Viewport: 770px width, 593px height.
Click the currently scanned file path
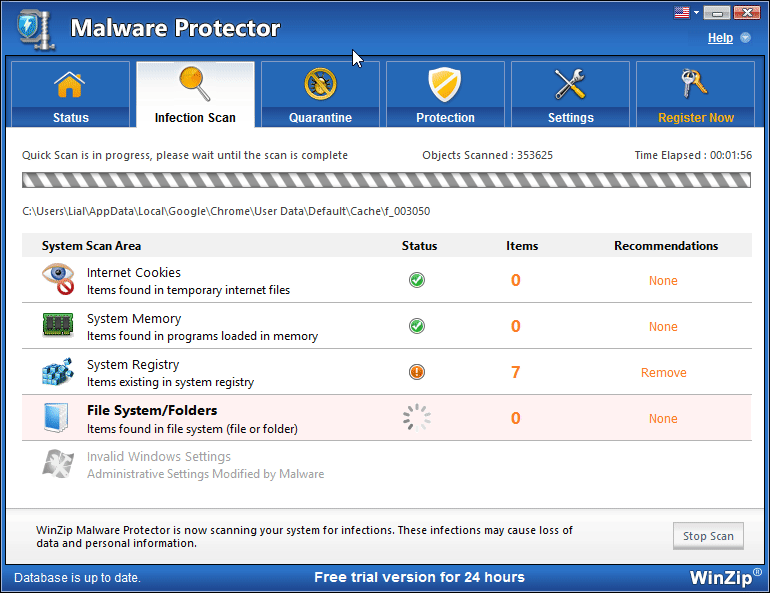tap(226, 211)
